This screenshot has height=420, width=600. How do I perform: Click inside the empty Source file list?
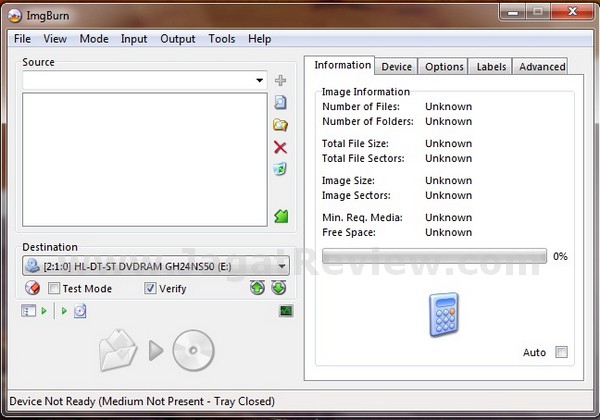pyautogui.click(x=145, y=160)
